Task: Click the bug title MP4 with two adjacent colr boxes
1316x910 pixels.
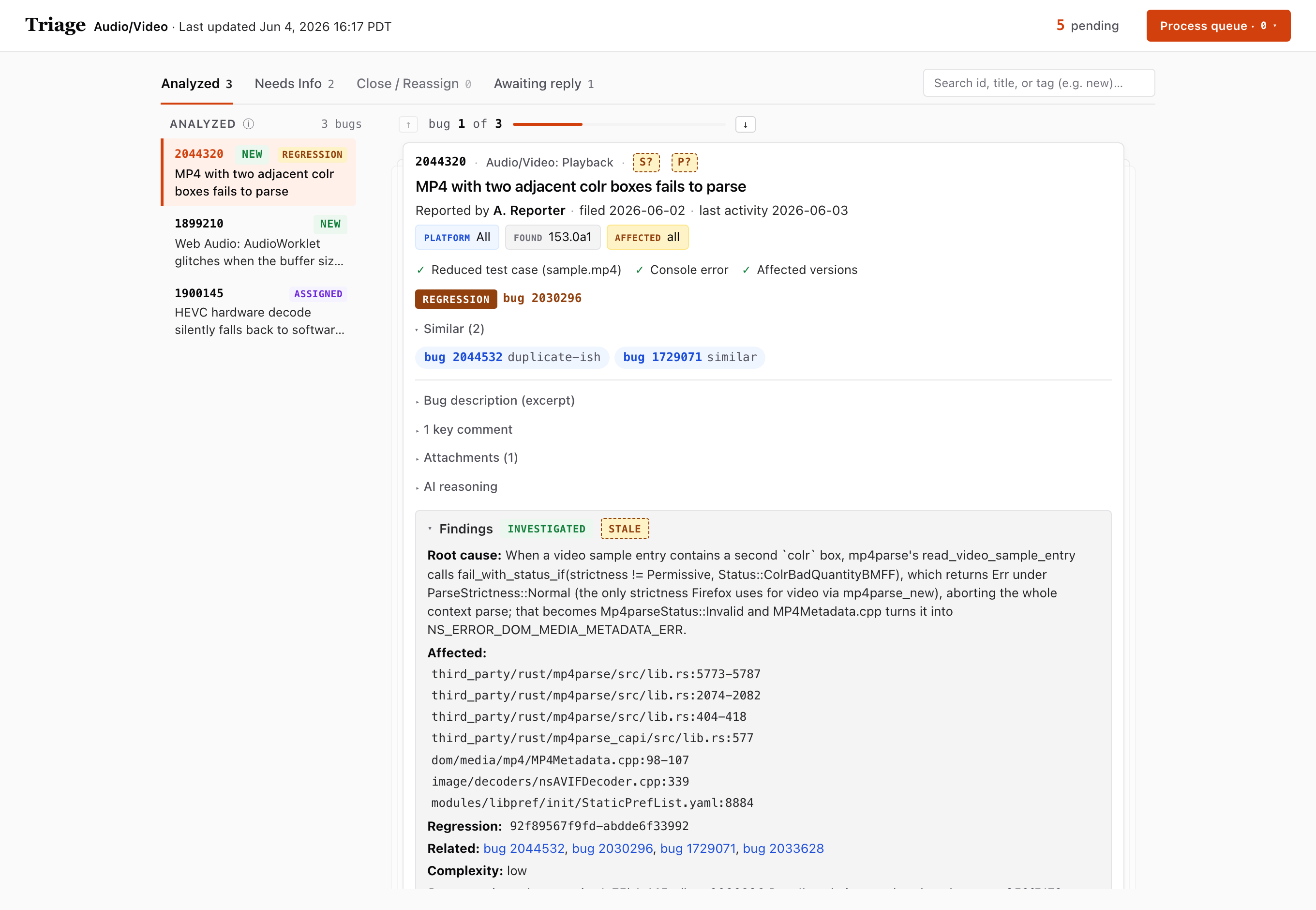Action: (580, 186)
